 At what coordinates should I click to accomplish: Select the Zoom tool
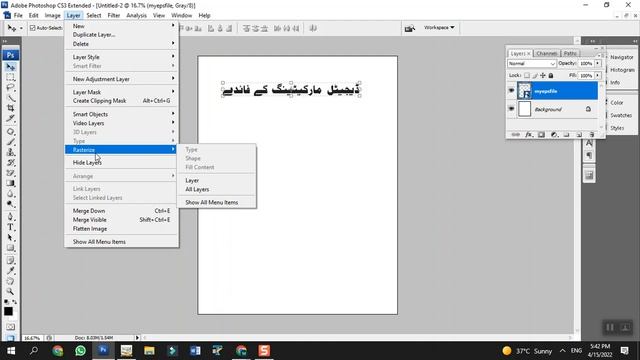[x=11, y=291]
